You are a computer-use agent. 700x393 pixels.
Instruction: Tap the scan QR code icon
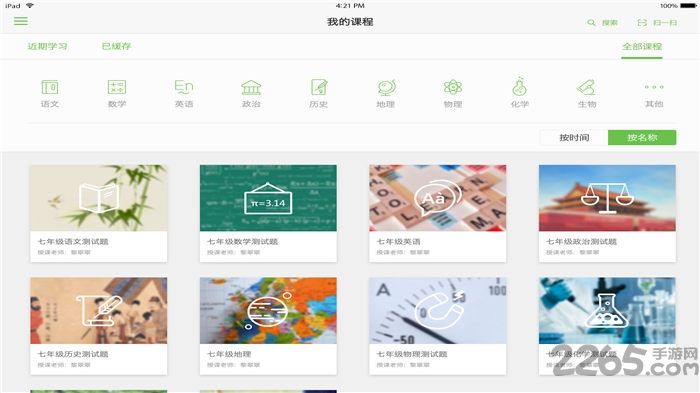click(642, 22)
